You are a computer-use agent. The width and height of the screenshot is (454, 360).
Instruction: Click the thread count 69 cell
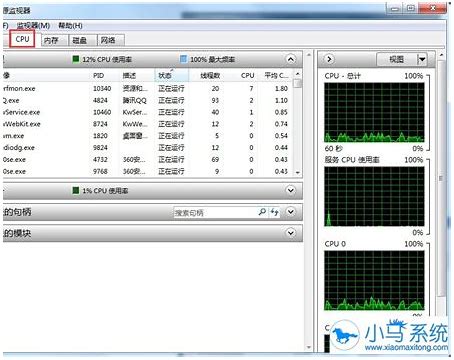(x=215, y=160)
